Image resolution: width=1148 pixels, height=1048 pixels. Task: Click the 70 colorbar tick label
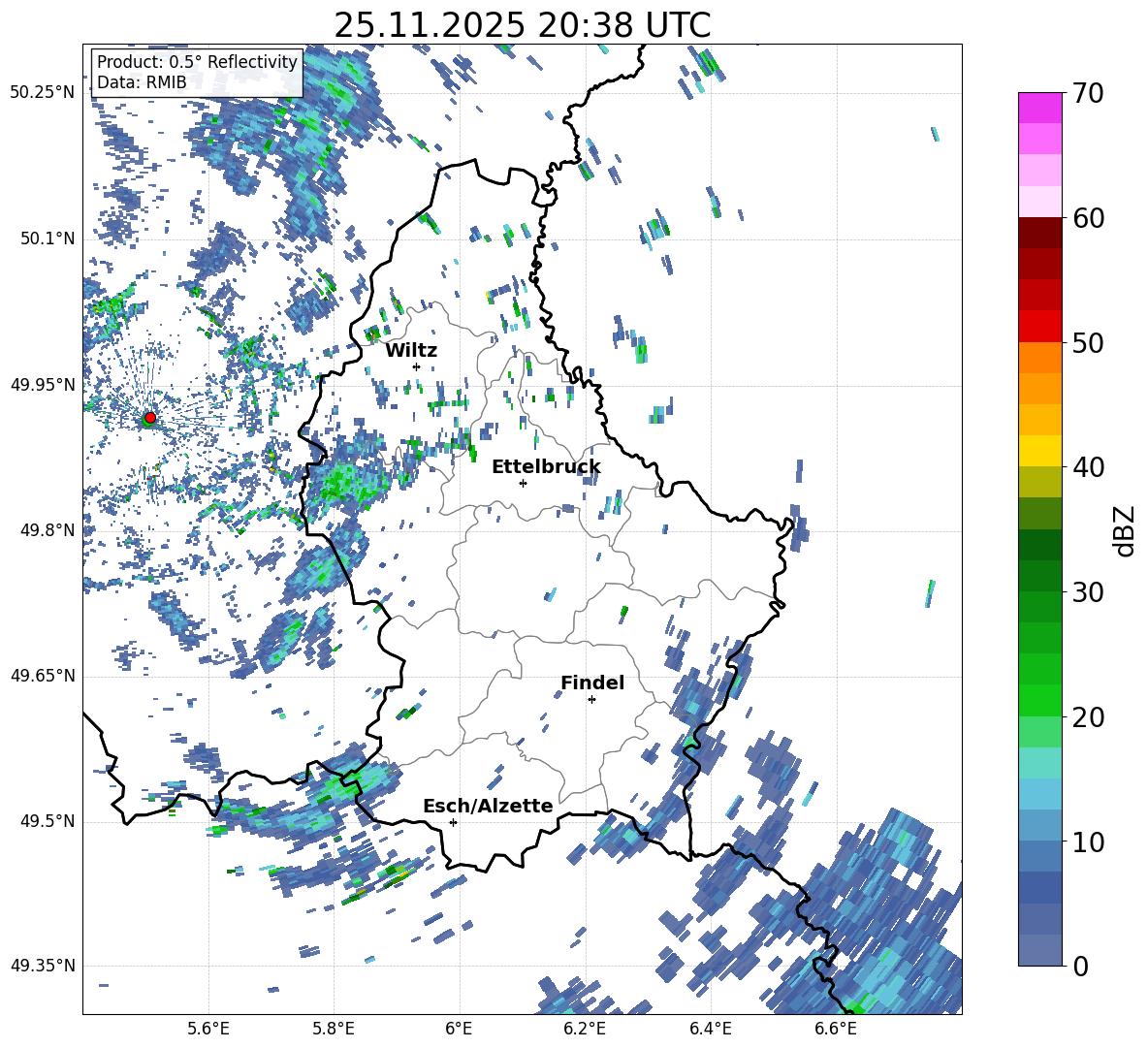[1088, 93]
